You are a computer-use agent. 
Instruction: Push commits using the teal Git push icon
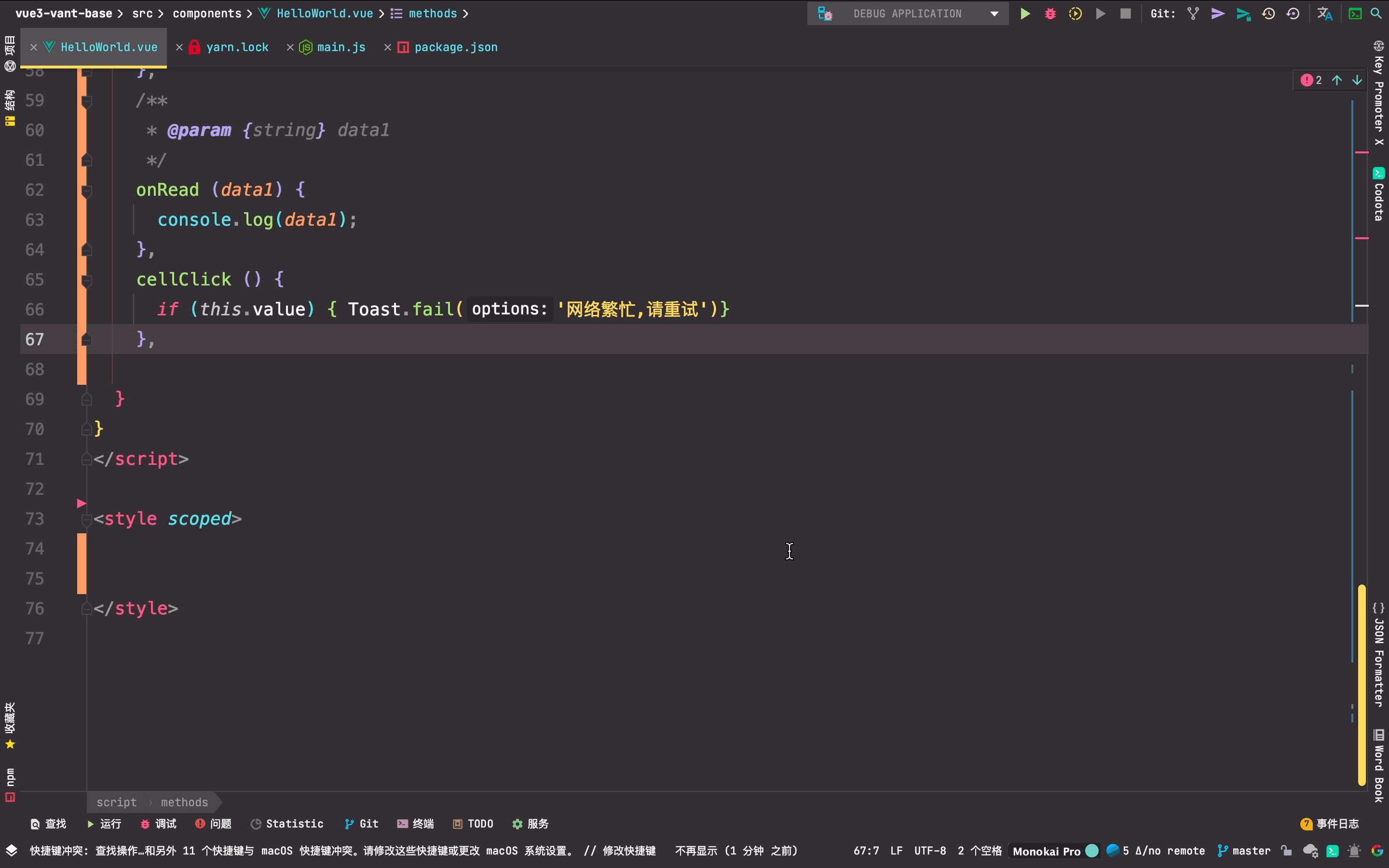[1243, 13]
